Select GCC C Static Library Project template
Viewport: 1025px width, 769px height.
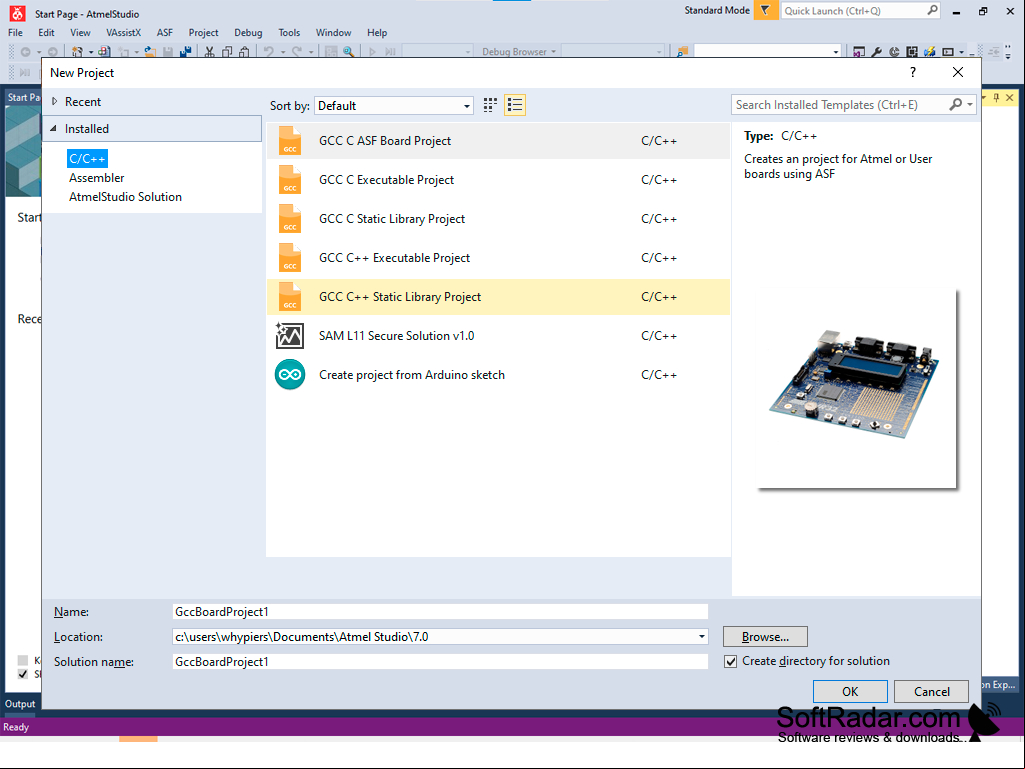pyautogui.click(x=498, y=218)
